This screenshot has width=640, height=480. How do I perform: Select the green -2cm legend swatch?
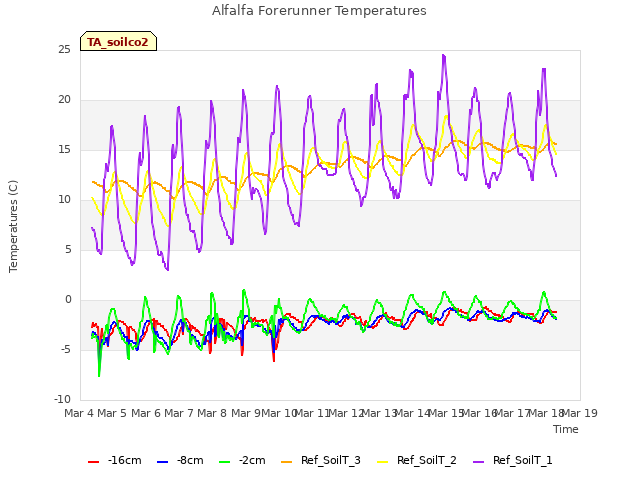(224, 462)
